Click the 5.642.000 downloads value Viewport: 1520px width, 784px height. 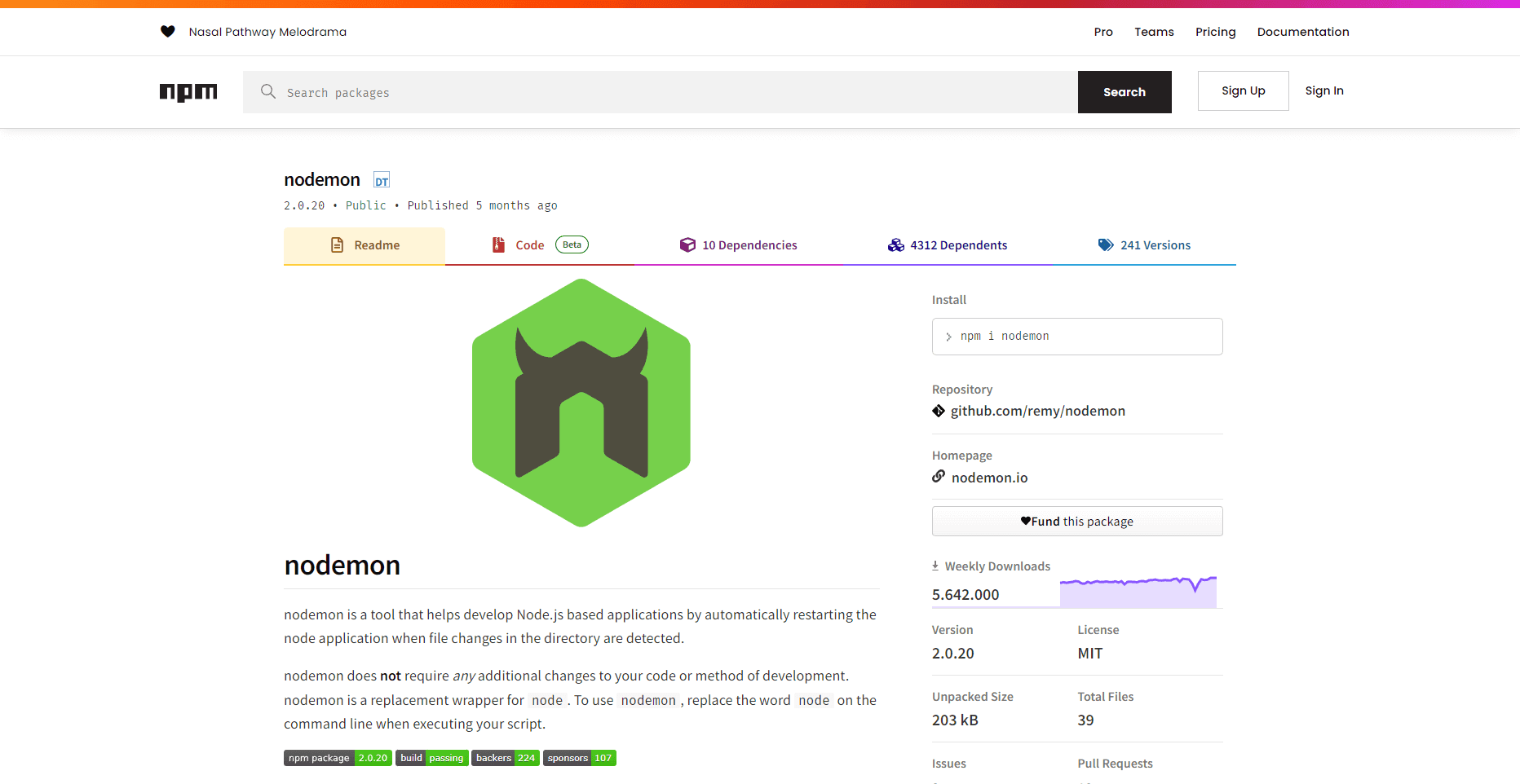pos(965,595)
